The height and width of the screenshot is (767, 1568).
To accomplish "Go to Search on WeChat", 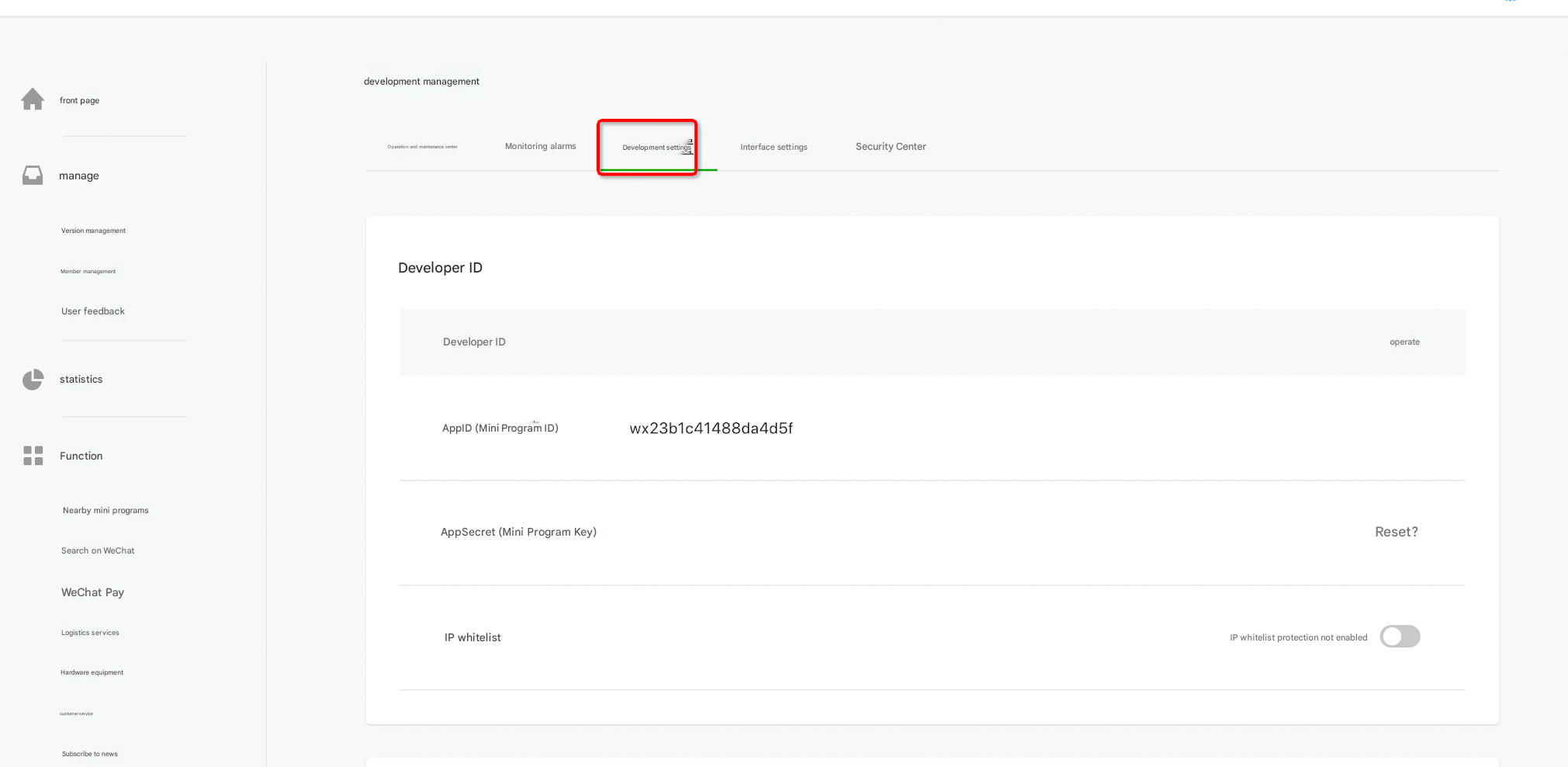I will 98,550.
